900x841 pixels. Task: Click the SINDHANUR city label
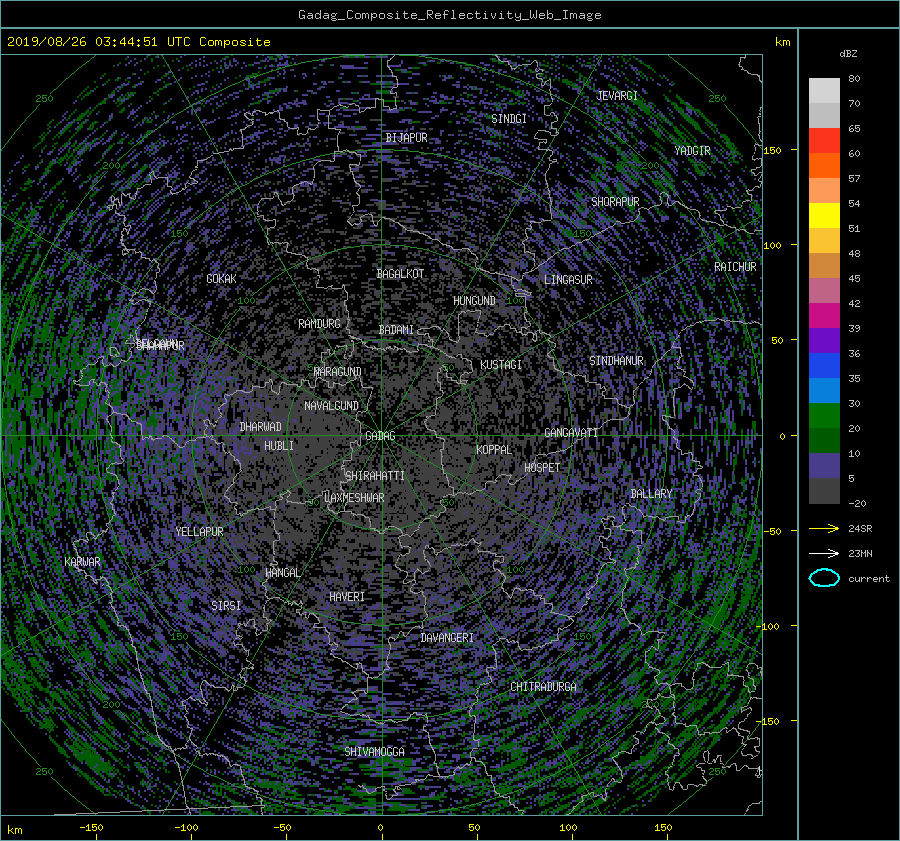(x=616, y=361)
